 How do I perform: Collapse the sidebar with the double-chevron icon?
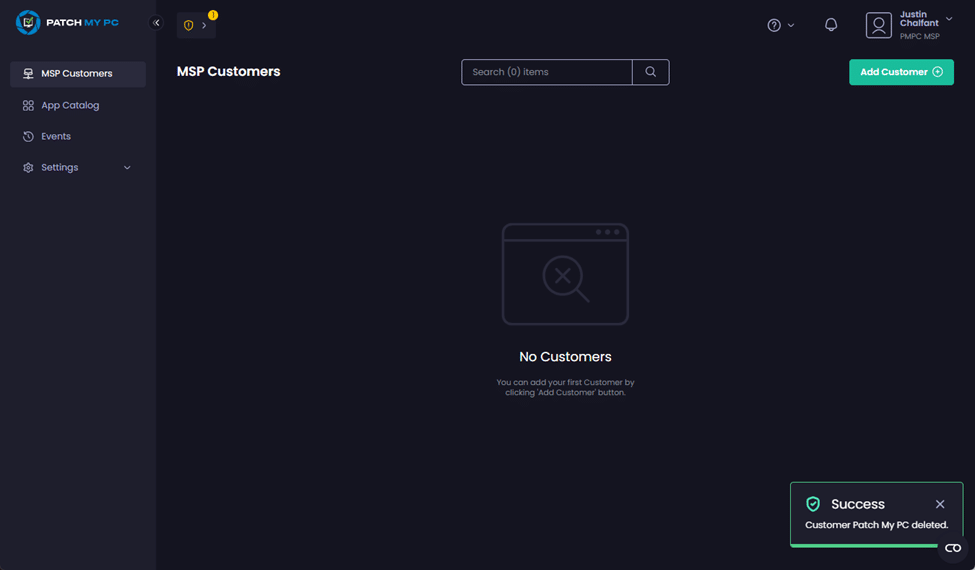156,23
